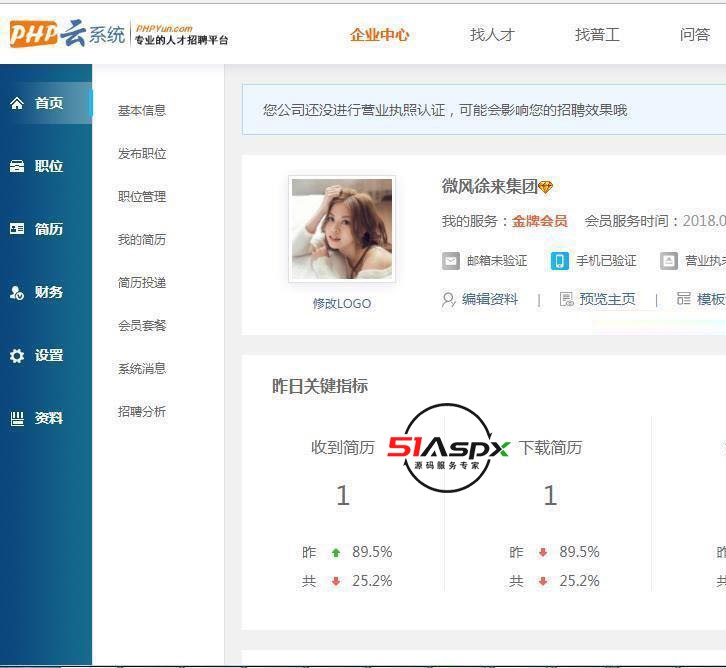Open 职位管理 submenu link
This screenshot has width=726, height=668.
[142, 197]
